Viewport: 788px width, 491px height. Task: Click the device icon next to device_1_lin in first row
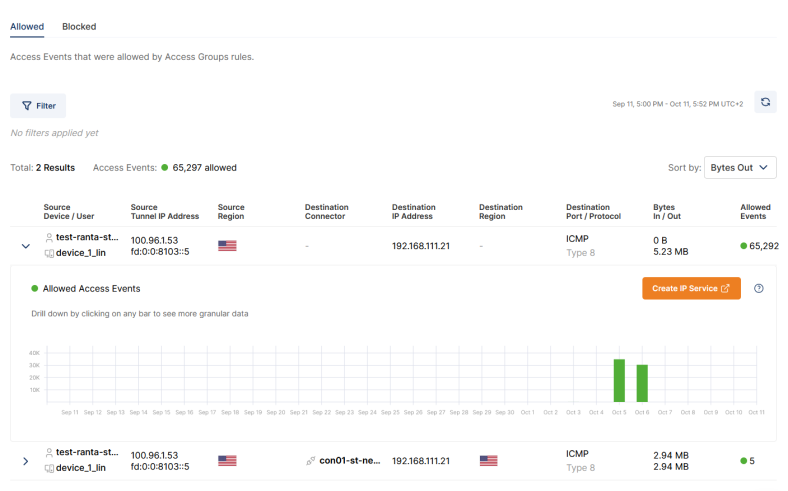49,254
